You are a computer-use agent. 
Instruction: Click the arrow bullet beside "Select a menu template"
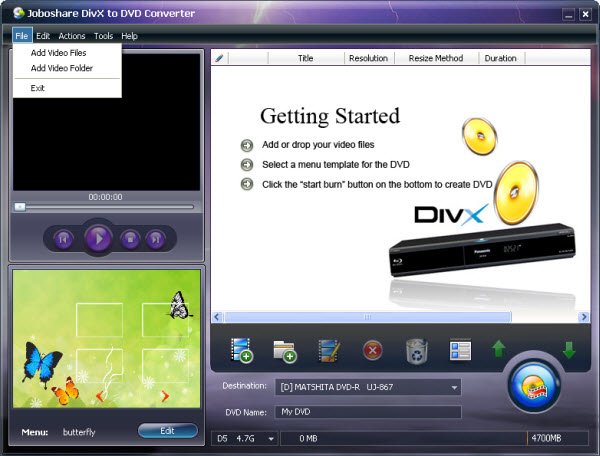pos(247,165)
